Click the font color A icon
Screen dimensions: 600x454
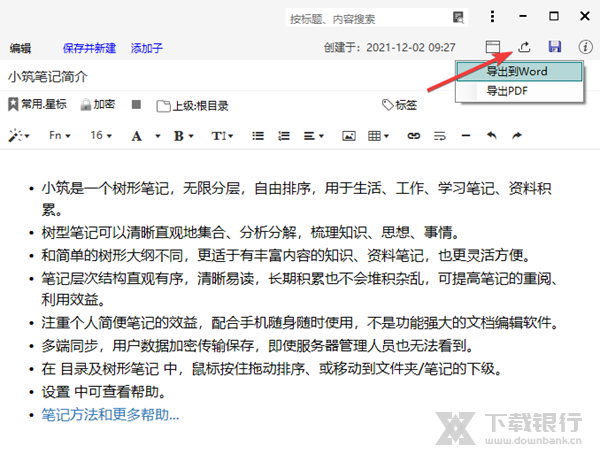pyautogui.click(x=137, y=136)
